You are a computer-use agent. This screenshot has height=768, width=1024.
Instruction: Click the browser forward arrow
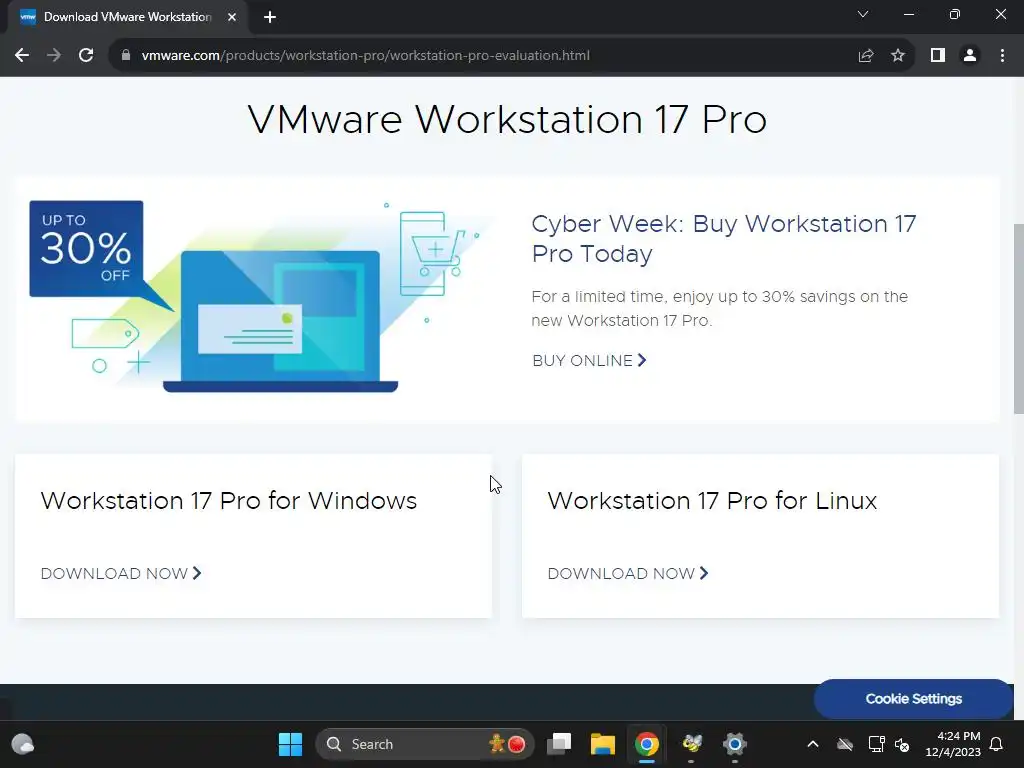(54, 56)
